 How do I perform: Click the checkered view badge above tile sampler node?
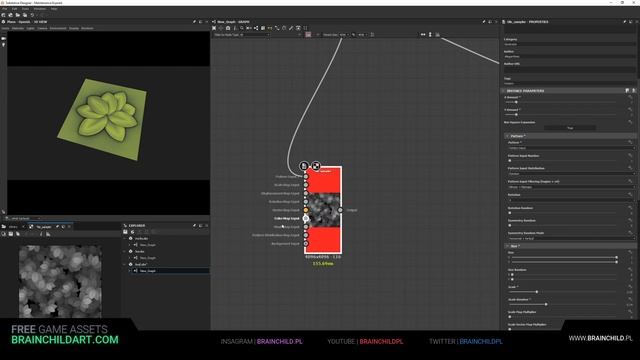pyautogui.click(x=316, y=166)
